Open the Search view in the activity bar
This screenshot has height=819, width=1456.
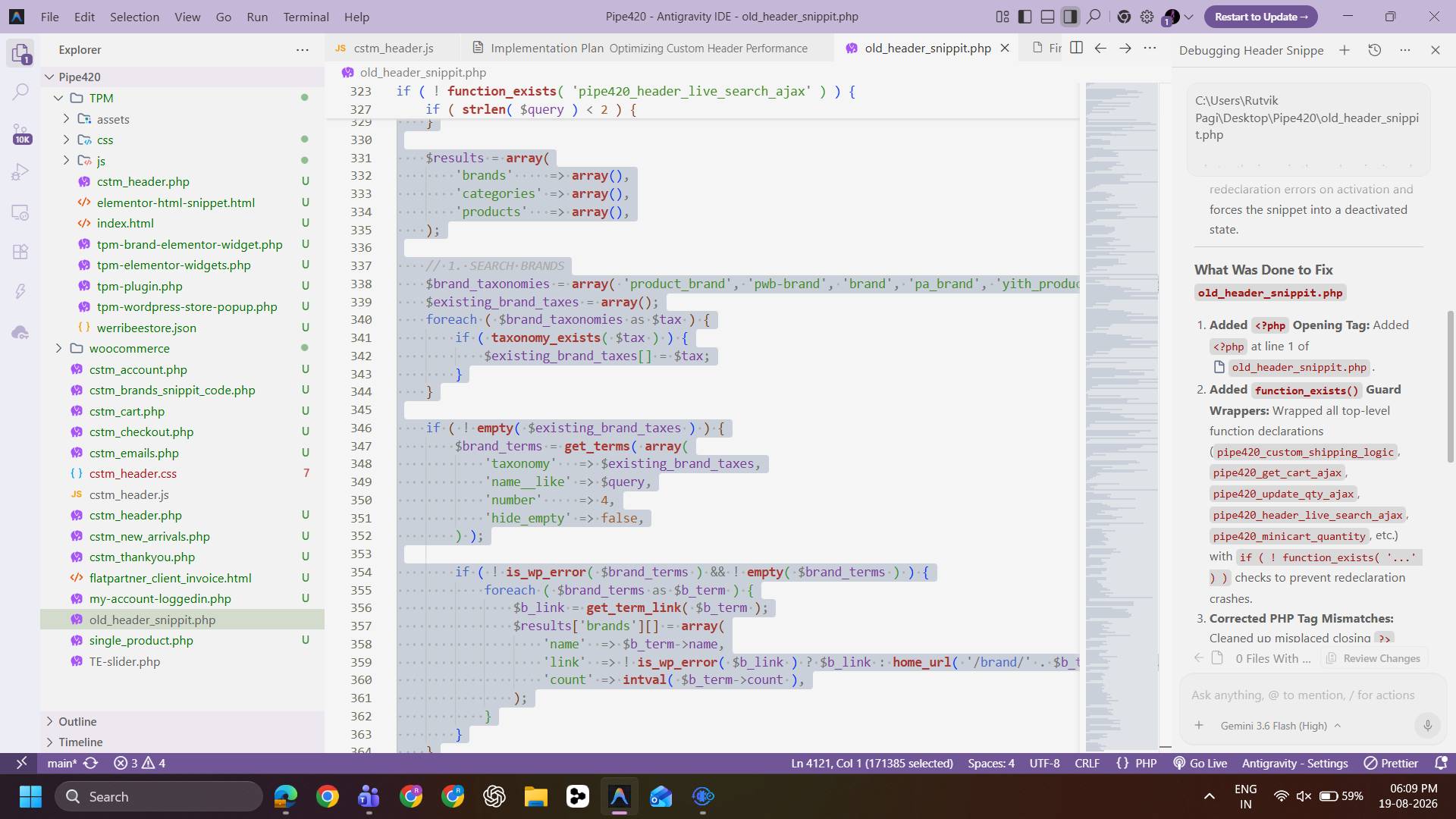(x=20, y=92)
